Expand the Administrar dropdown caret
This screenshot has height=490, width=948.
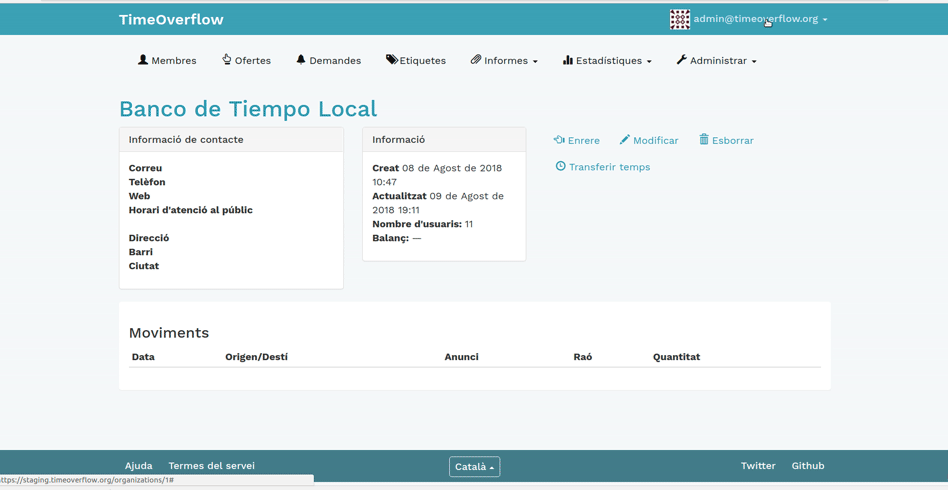(x=754, y=62)
